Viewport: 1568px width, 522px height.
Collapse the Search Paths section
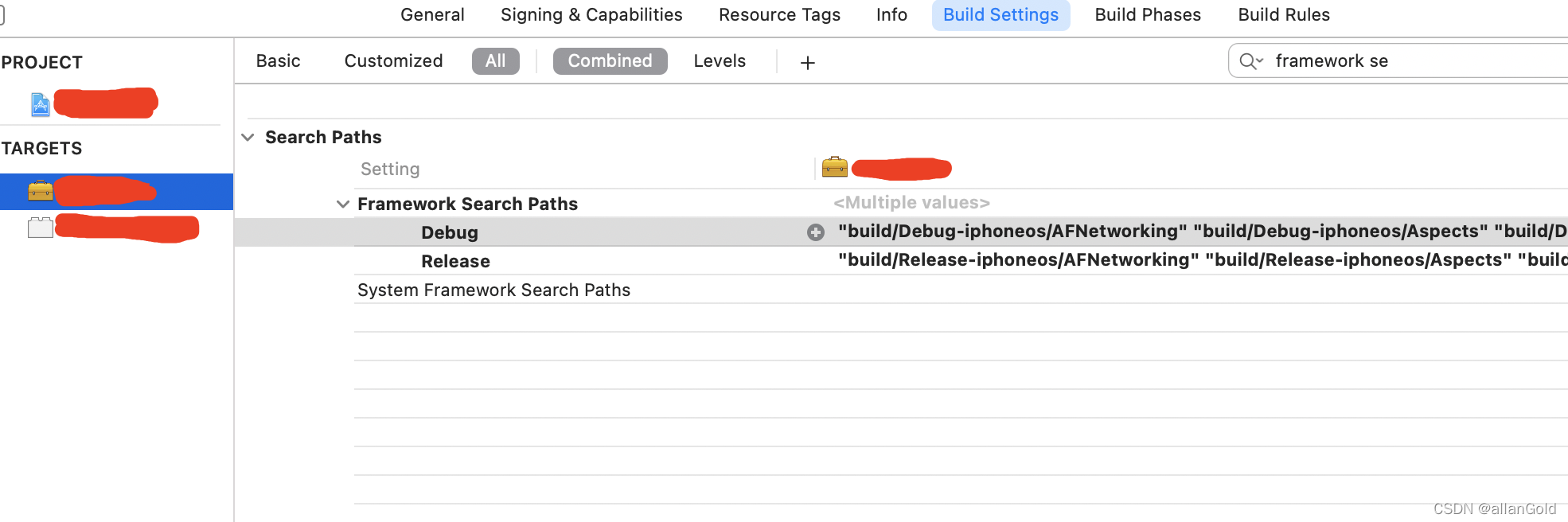pyautogui.click(x=248, y=137)
